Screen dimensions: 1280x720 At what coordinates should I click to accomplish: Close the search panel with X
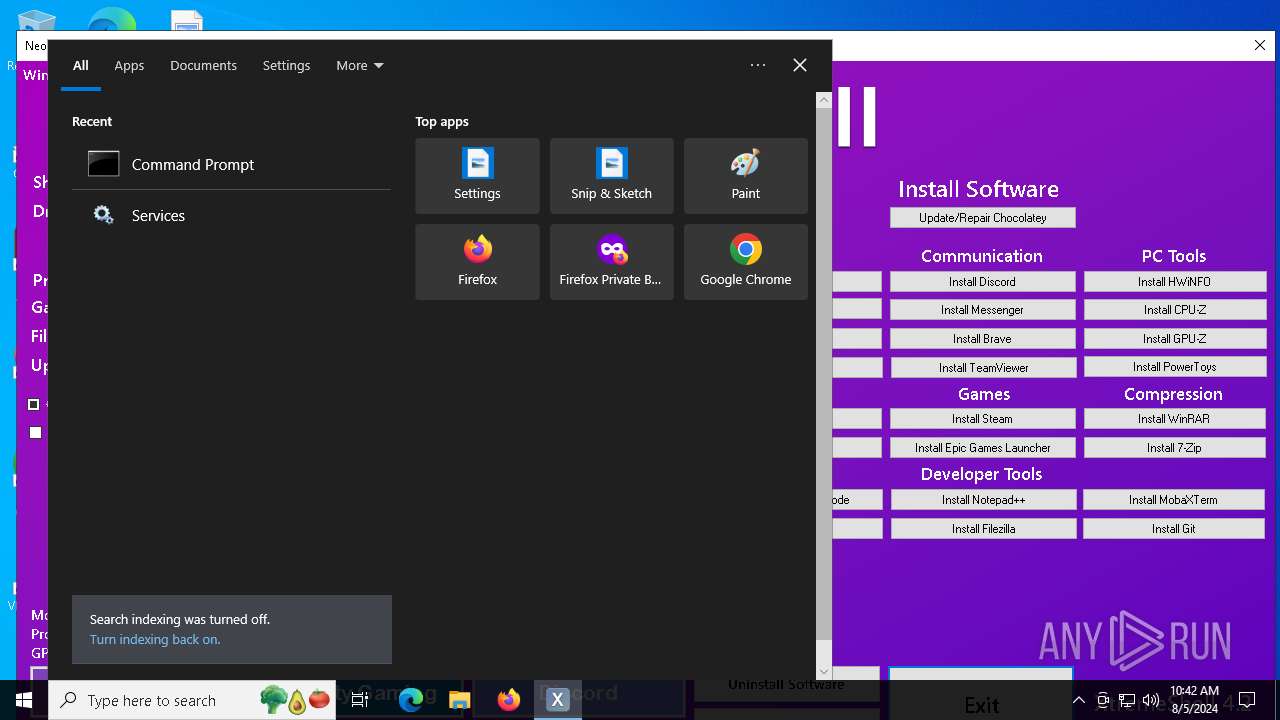[x=800, y=65]
